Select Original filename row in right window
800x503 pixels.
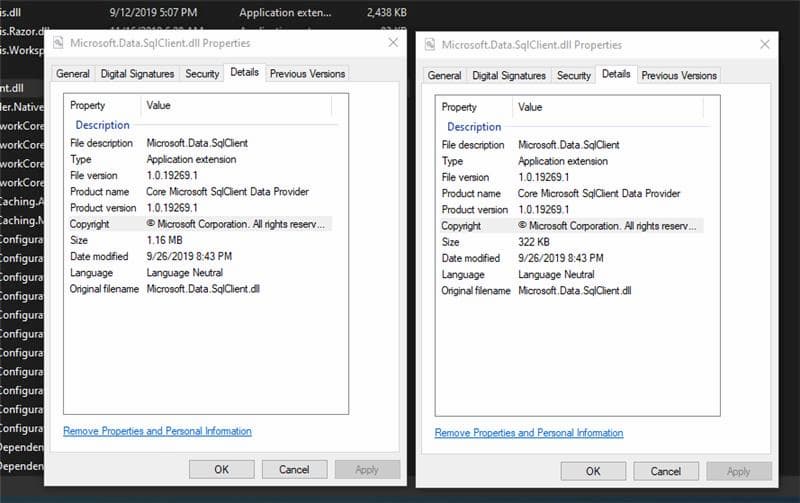[571, 291]
